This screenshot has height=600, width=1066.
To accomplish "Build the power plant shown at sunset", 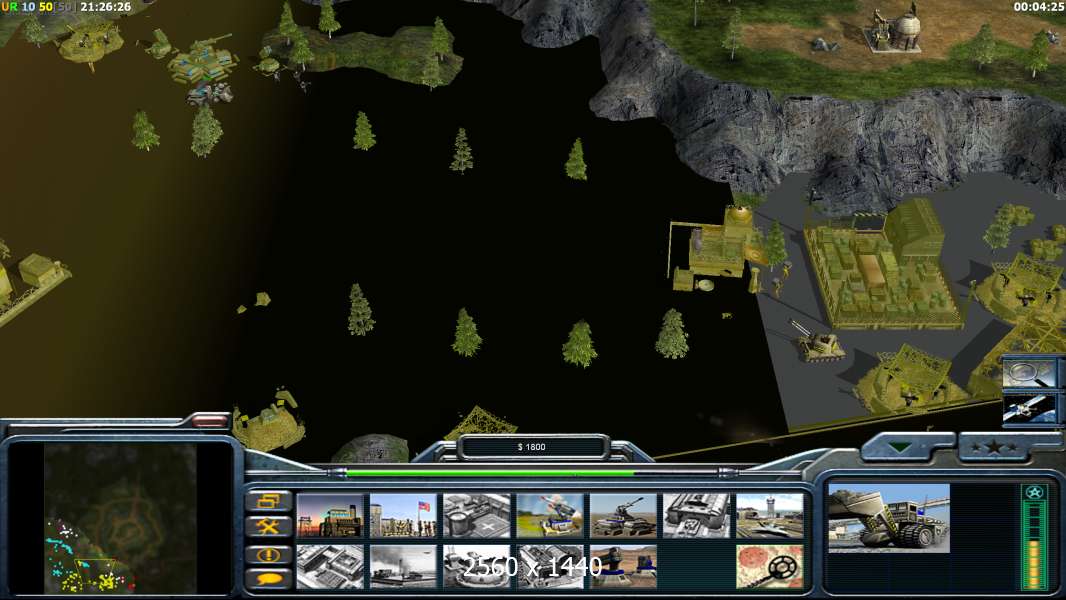I will (330, 515).
